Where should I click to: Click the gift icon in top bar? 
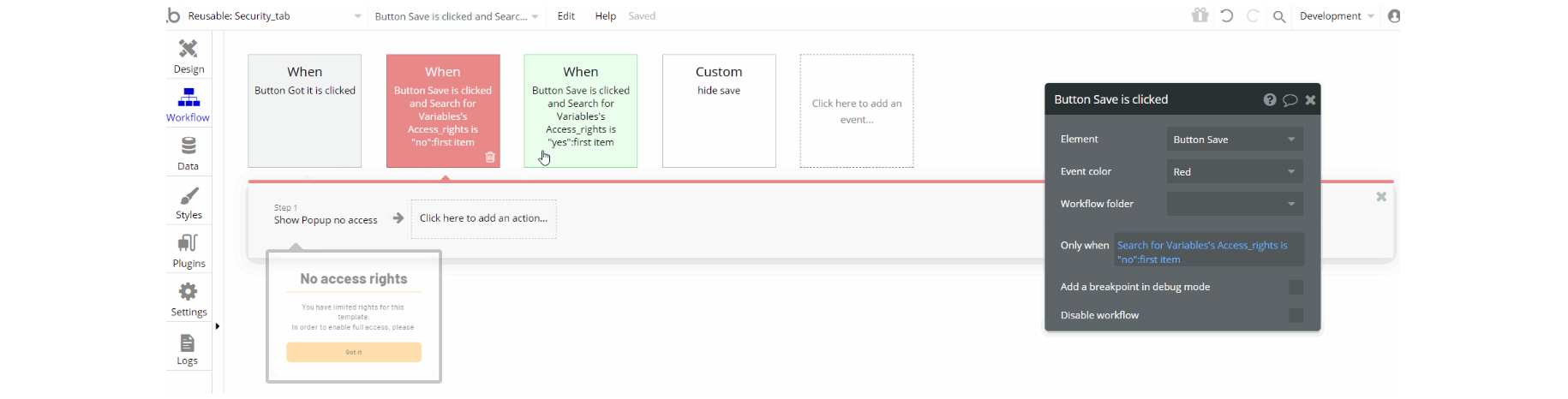pyautogui.click(x=1200, y=15)
